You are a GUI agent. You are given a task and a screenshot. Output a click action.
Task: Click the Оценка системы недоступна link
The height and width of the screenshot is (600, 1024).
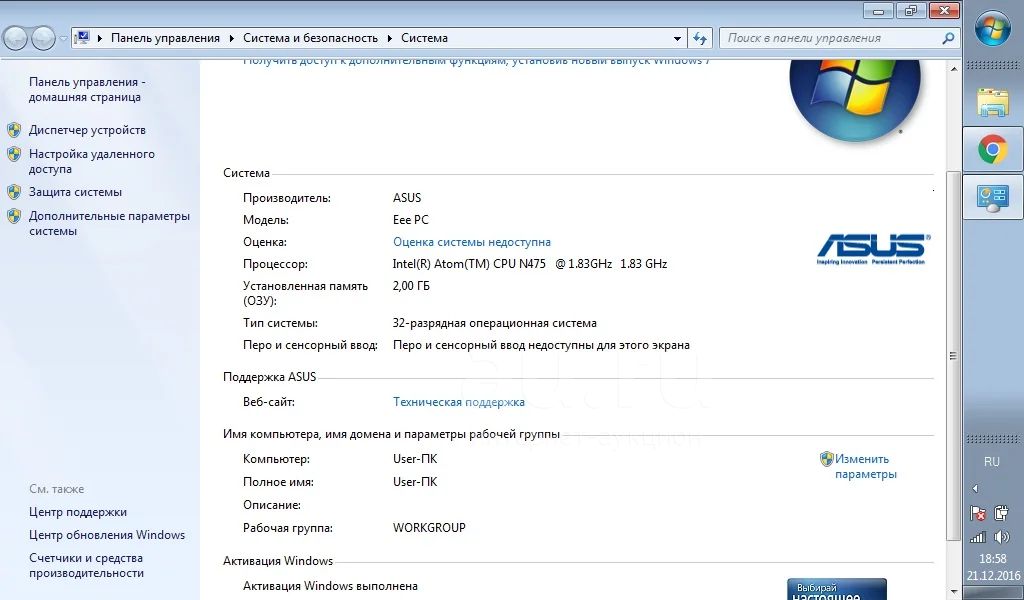coord(472,242)
